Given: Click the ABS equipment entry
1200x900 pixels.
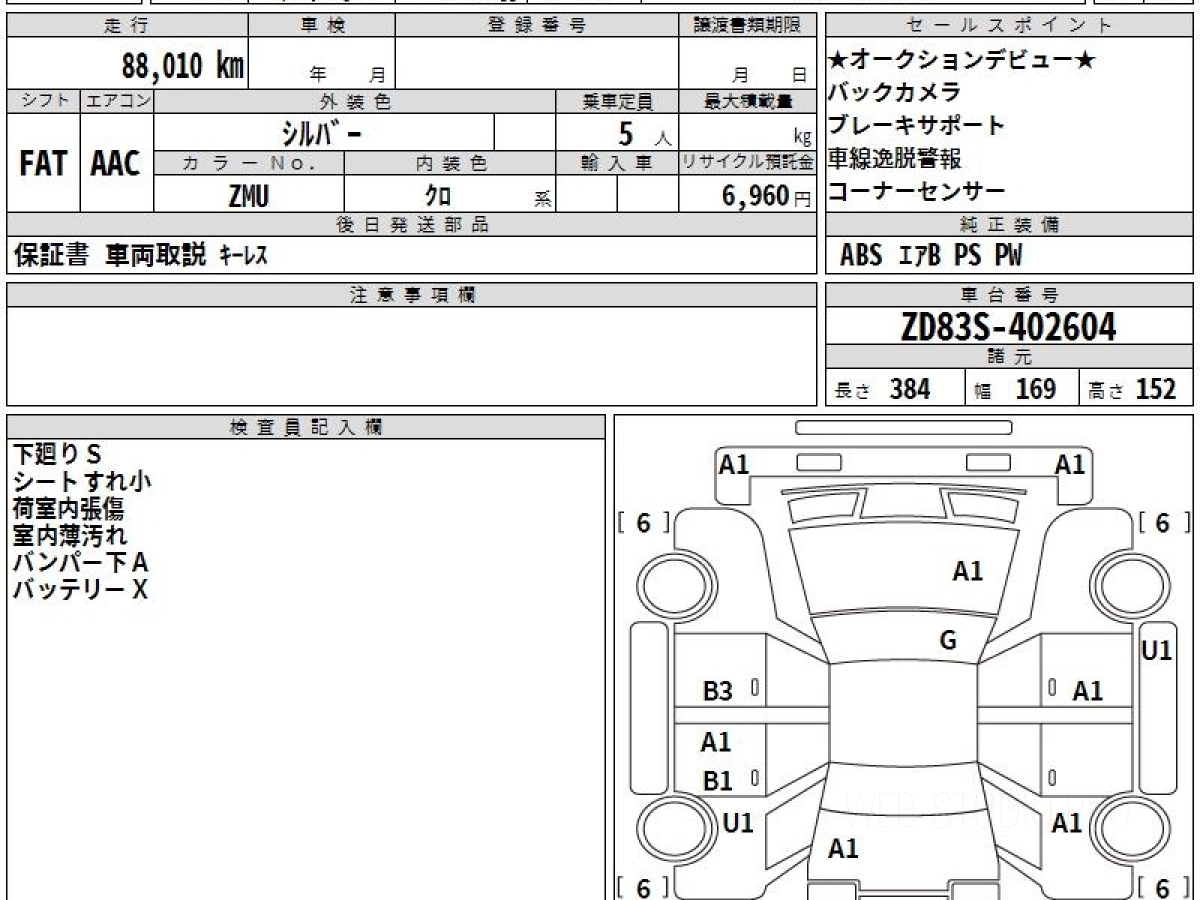Looking at the screenshot, I should point(861,256).
